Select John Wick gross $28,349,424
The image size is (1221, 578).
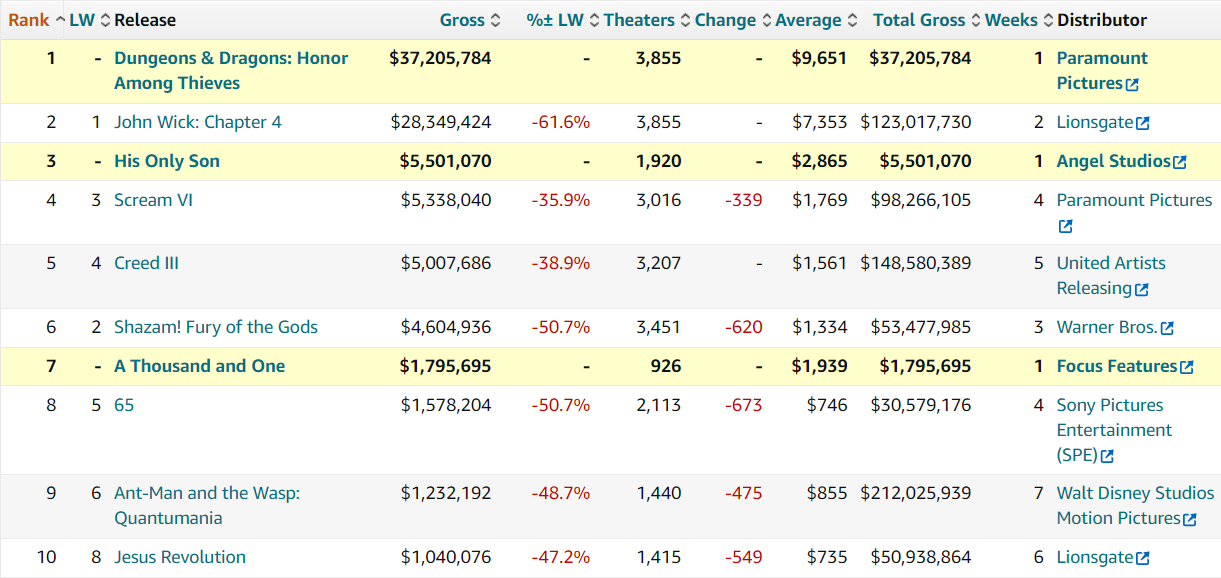441,122
